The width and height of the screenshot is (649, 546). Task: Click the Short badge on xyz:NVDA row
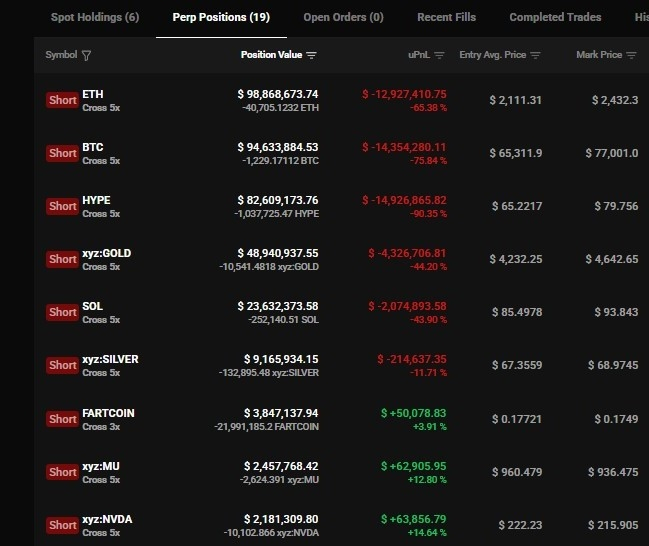[62, 525]
